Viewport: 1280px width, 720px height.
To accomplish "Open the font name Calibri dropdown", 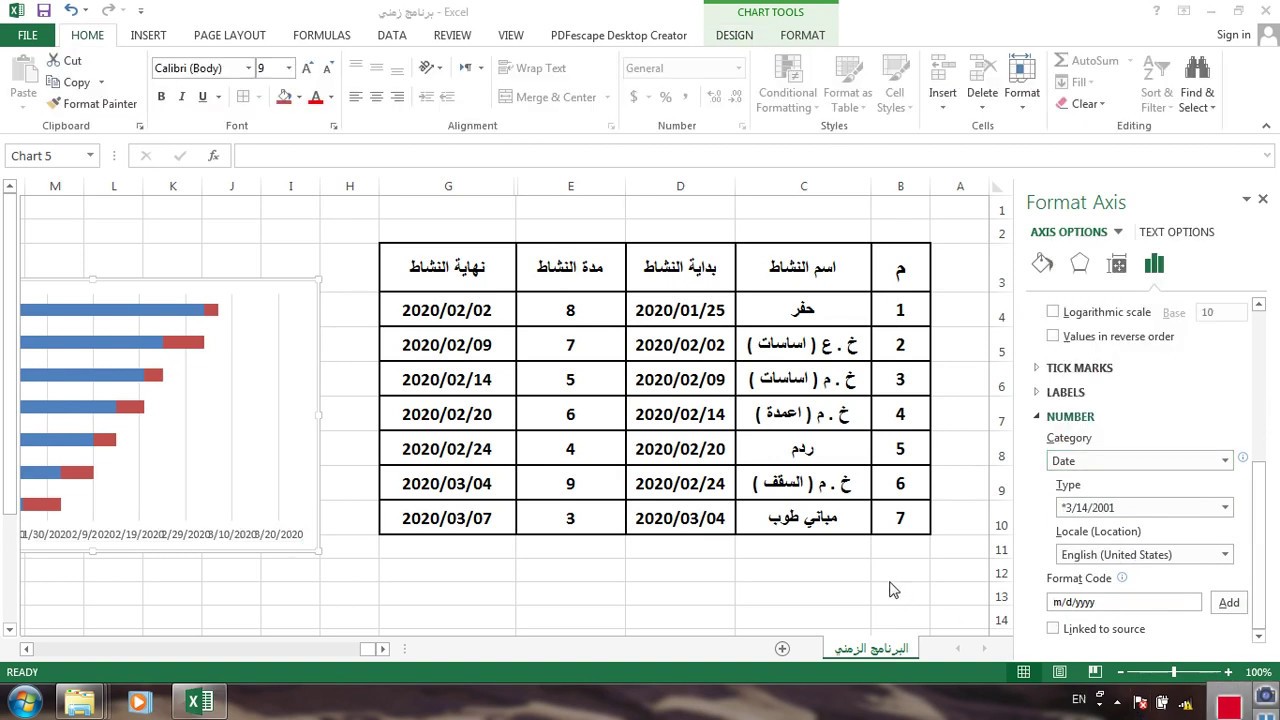I will [248, 68].
